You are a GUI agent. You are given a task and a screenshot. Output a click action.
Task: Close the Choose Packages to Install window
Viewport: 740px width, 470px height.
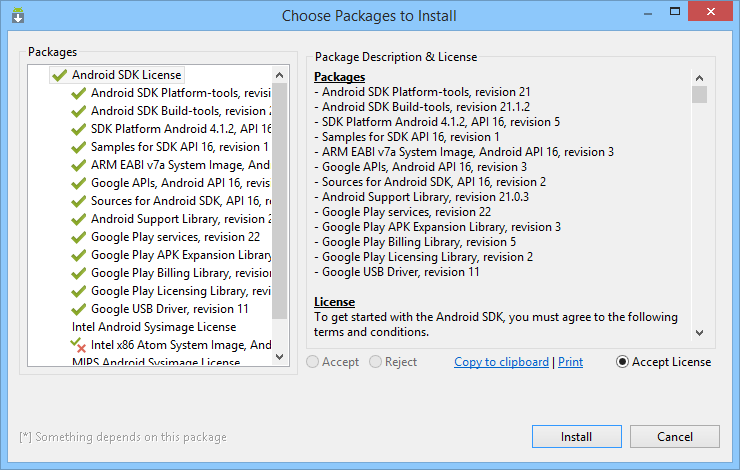[x=710, y=12]
